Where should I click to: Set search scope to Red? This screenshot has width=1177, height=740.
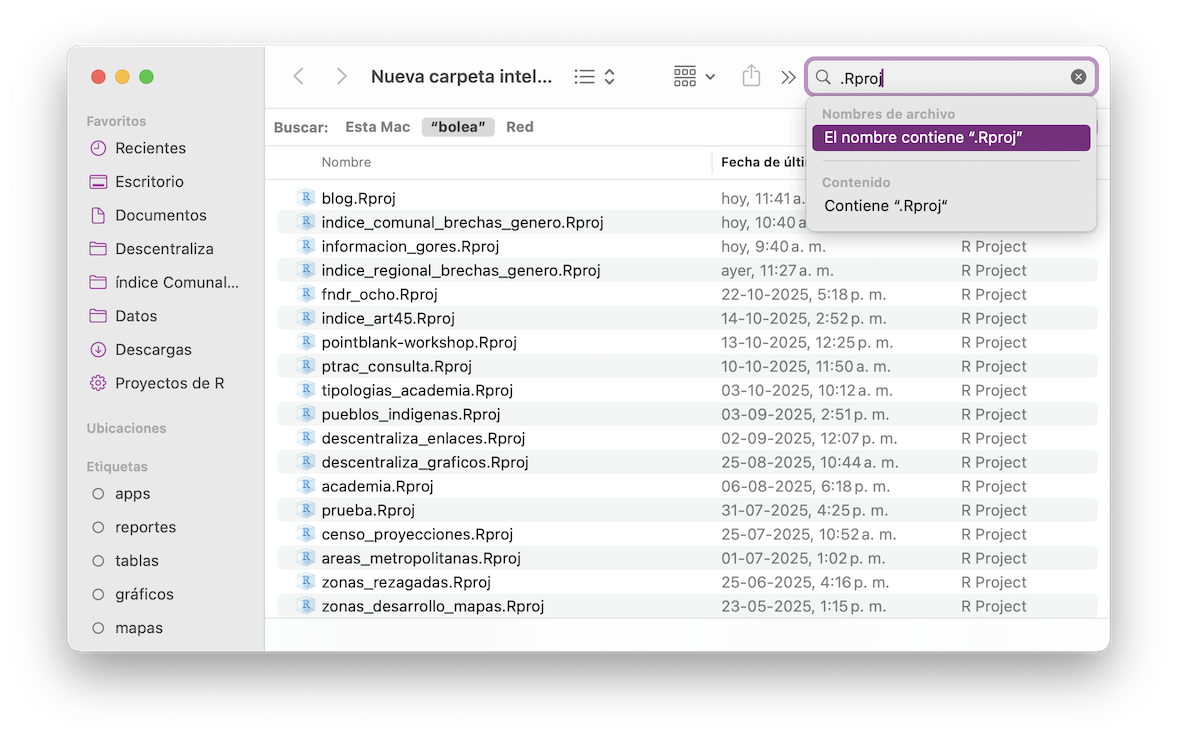coord(519,127)
